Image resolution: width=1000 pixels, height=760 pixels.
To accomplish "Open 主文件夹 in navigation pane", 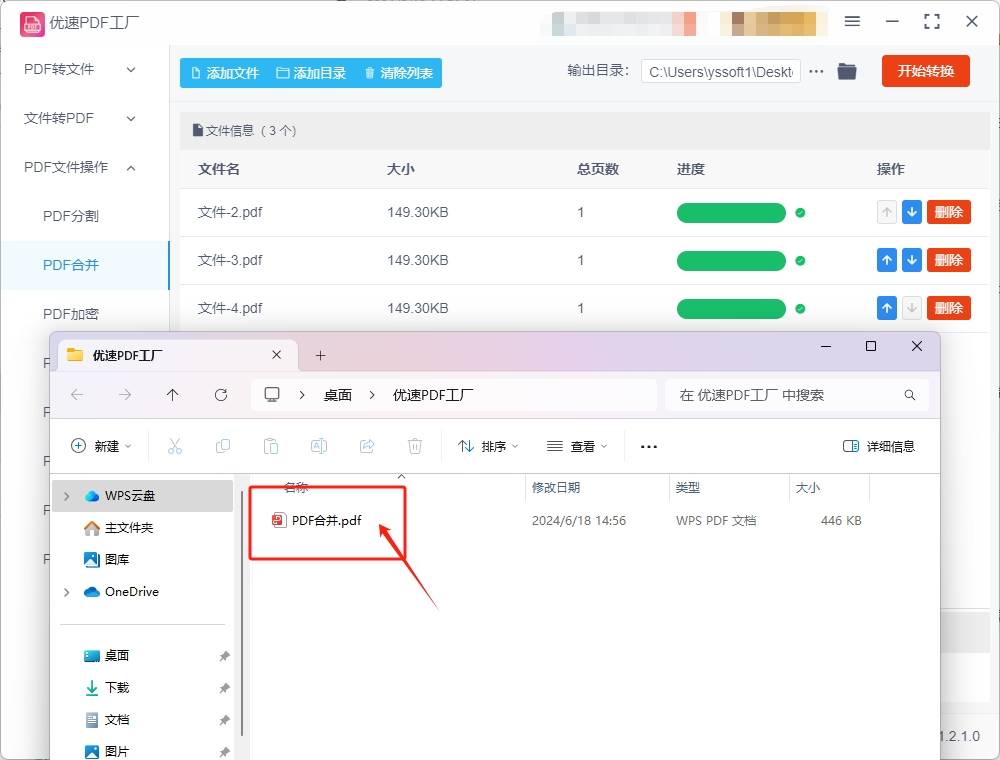I will (119, 528).
